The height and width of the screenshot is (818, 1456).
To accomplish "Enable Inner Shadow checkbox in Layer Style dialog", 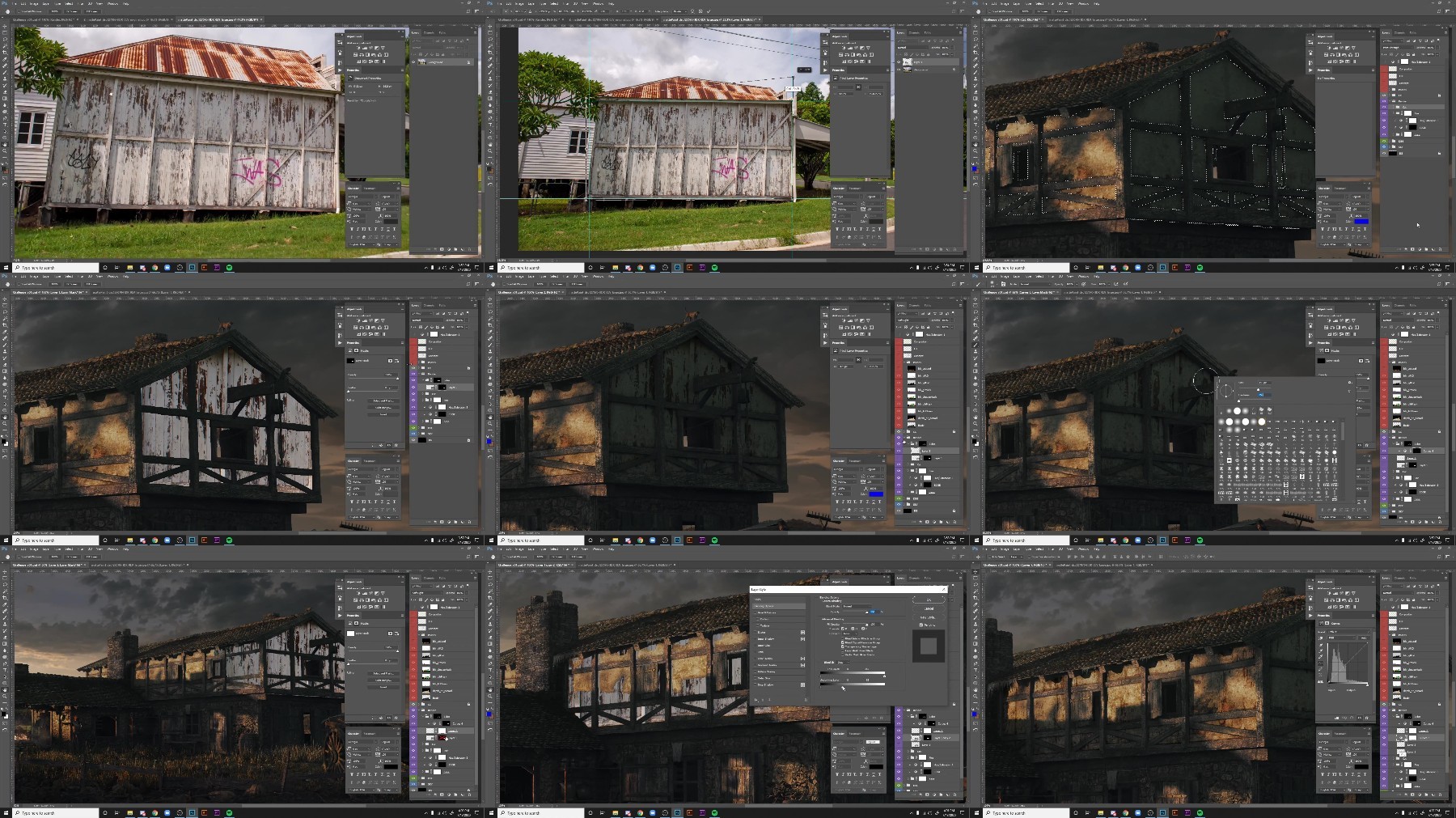I will [x=755, y=639].
